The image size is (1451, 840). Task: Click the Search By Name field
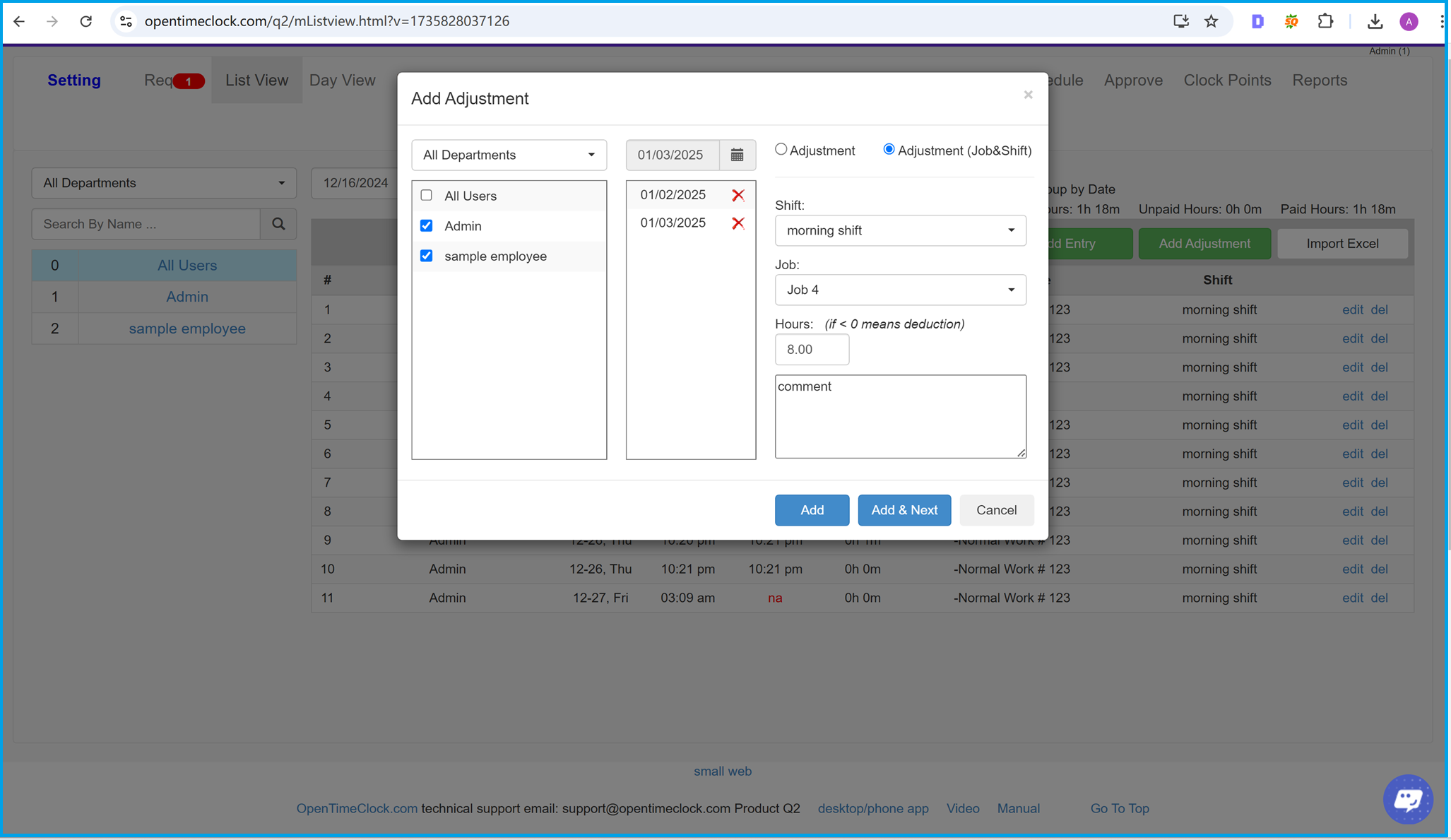[146, 224]
